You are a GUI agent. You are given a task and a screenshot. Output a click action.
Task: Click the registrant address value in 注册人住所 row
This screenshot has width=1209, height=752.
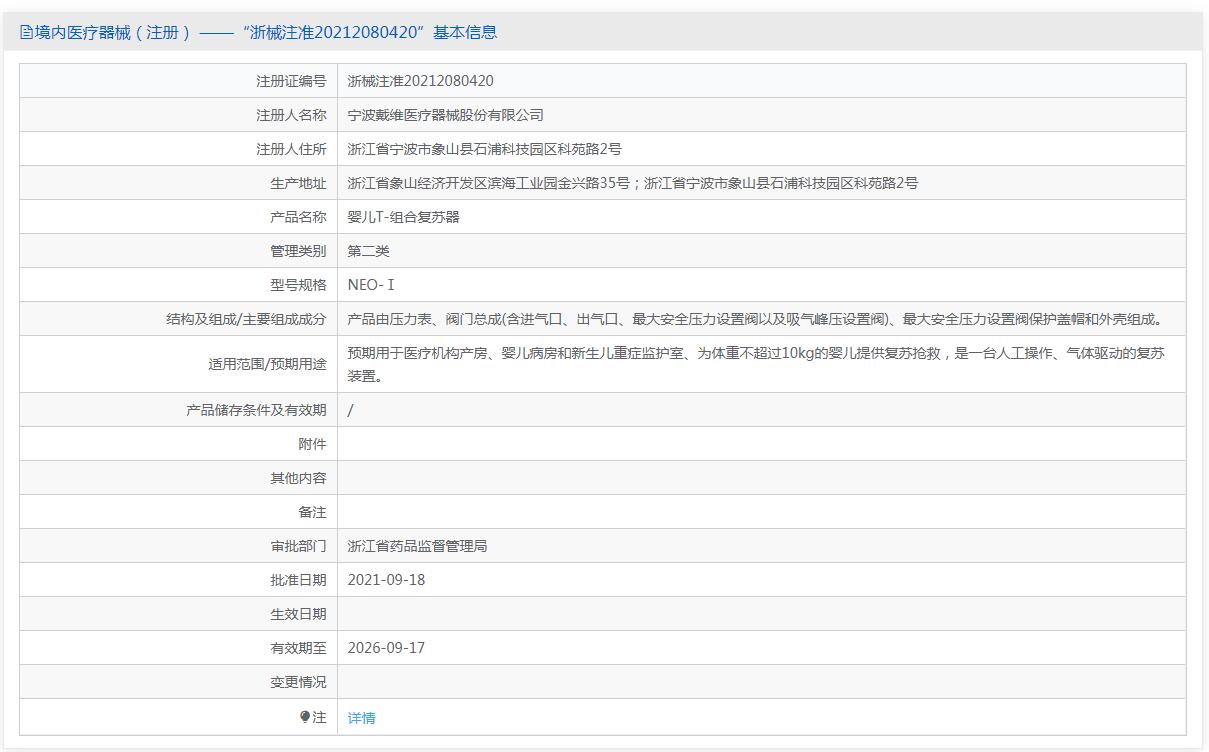click(484, 149)
